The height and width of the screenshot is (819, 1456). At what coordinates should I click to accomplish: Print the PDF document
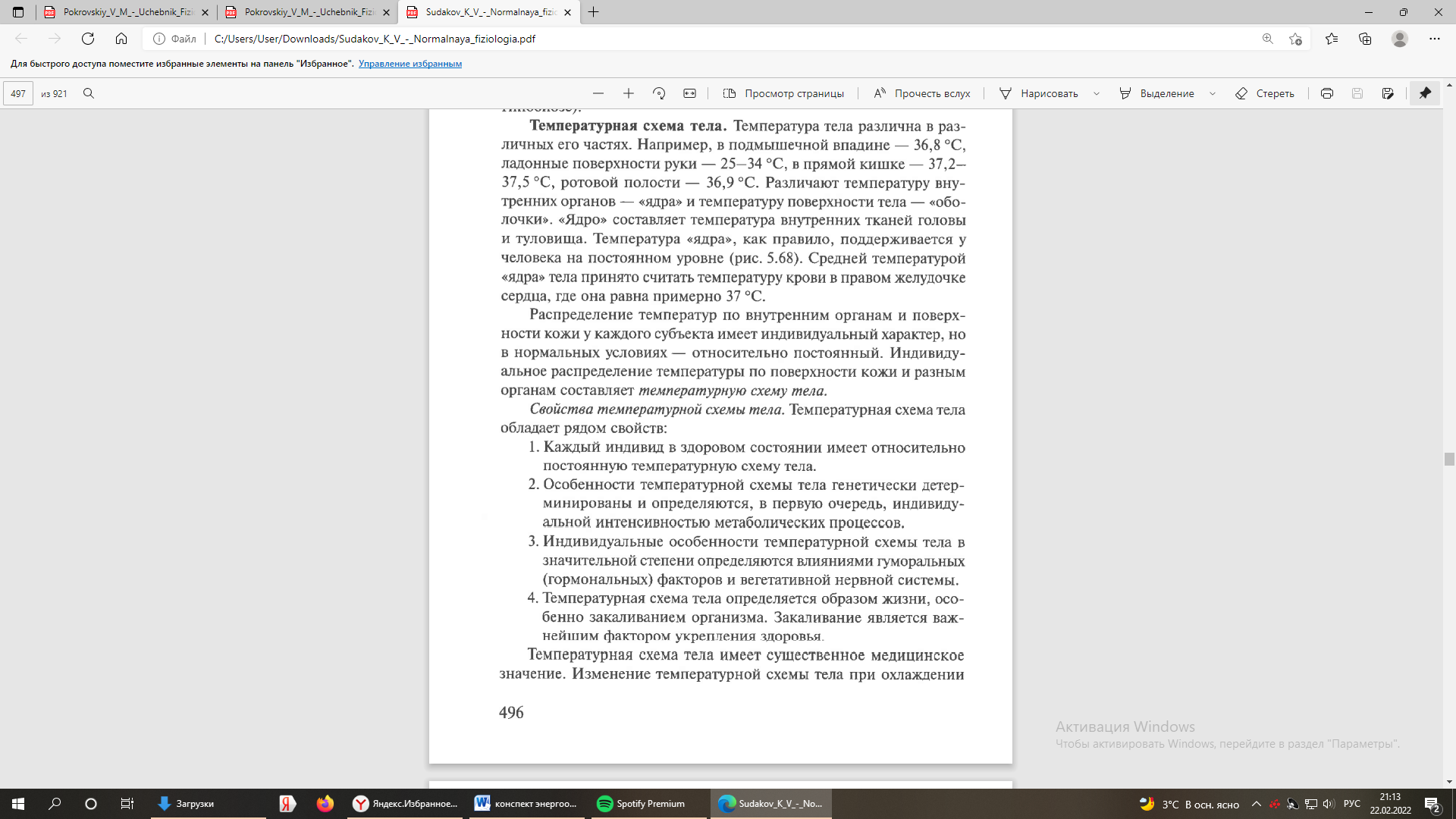tap(1327, 93)
